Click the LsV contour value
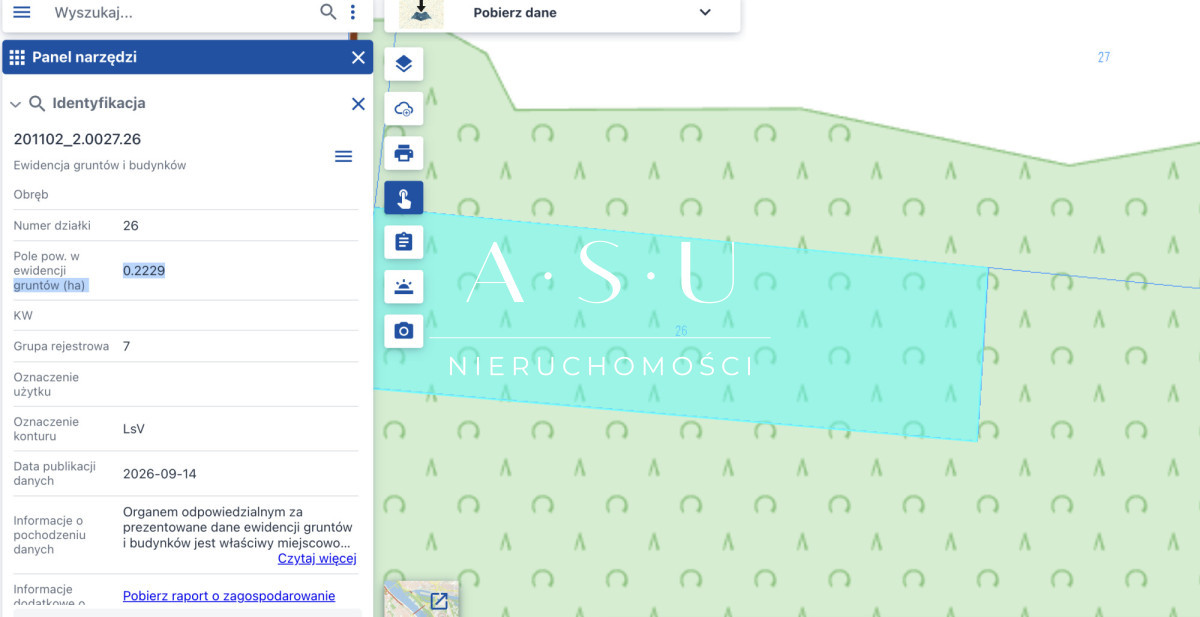Image resolution: width=1200 pixels, height=617 pixels. tap(134, 429)
